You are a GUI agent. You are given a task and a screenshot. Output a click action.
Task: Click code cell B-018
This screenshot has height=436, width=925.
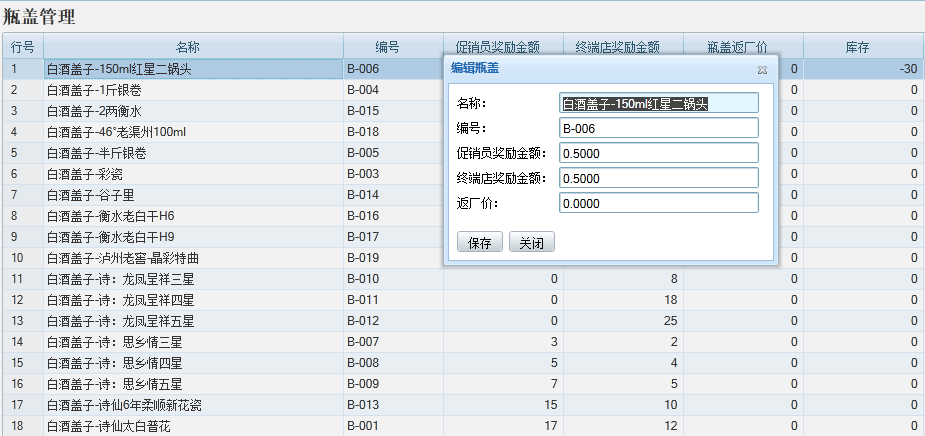click(x=393, y=132)
